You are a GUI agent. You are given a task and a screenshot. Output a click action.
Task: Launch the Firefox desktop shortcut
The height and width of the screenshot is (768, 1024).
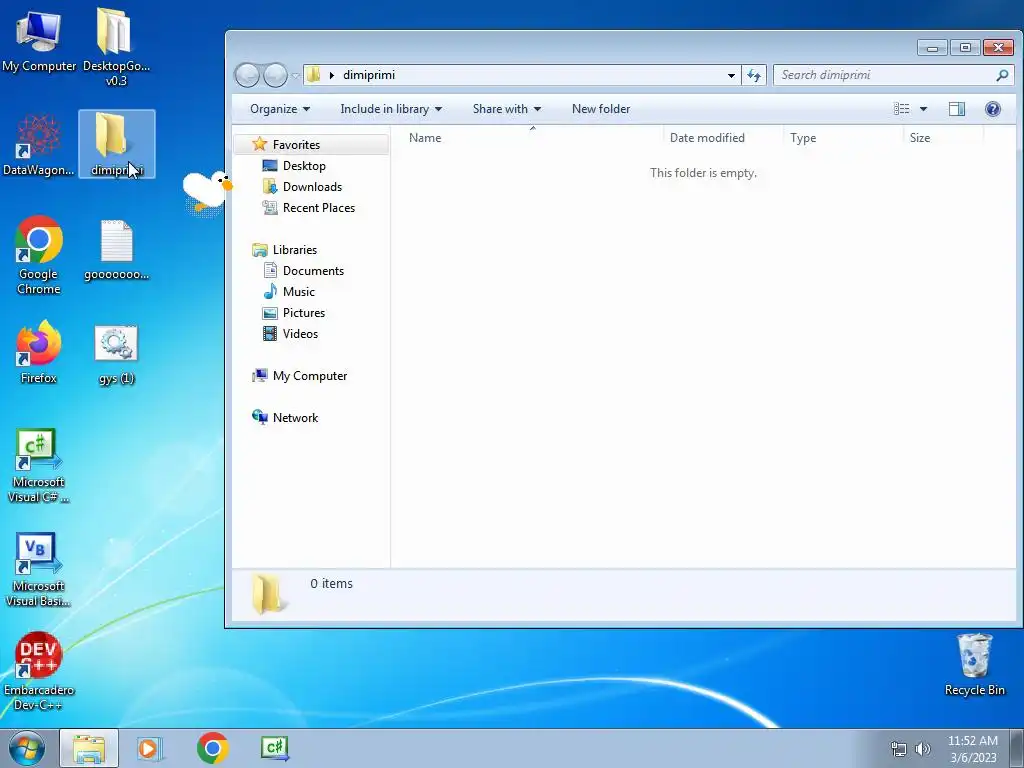pyautogui.click(x=39, y=352)
